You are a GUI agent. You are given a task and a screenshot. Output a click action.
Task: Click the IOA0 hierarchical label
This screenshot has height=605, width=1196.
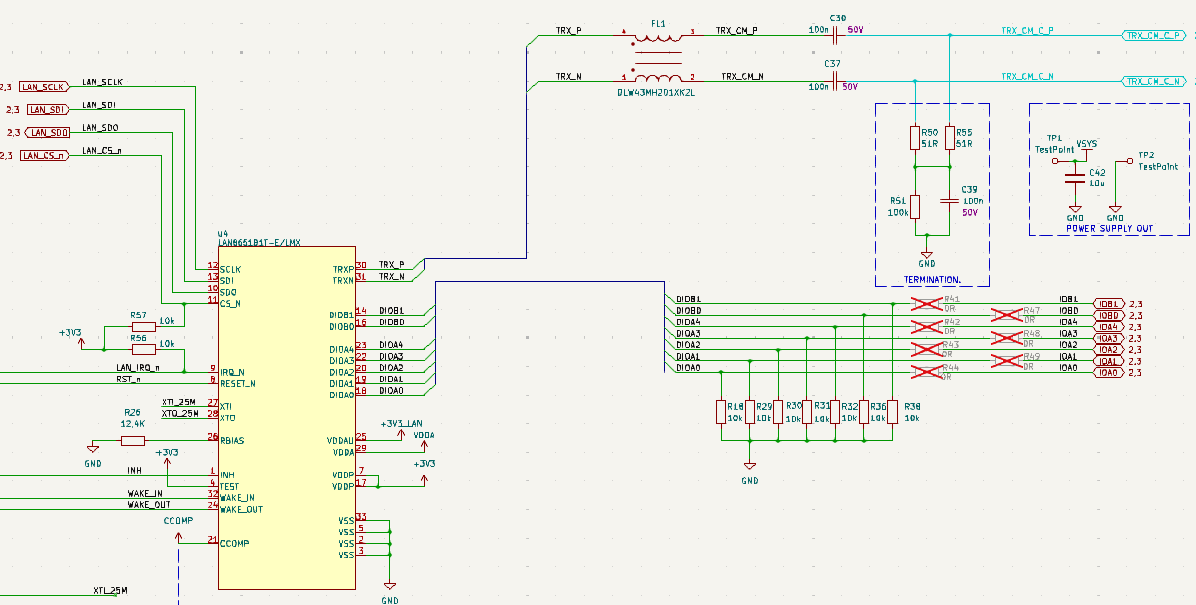tap(1108, 373)
